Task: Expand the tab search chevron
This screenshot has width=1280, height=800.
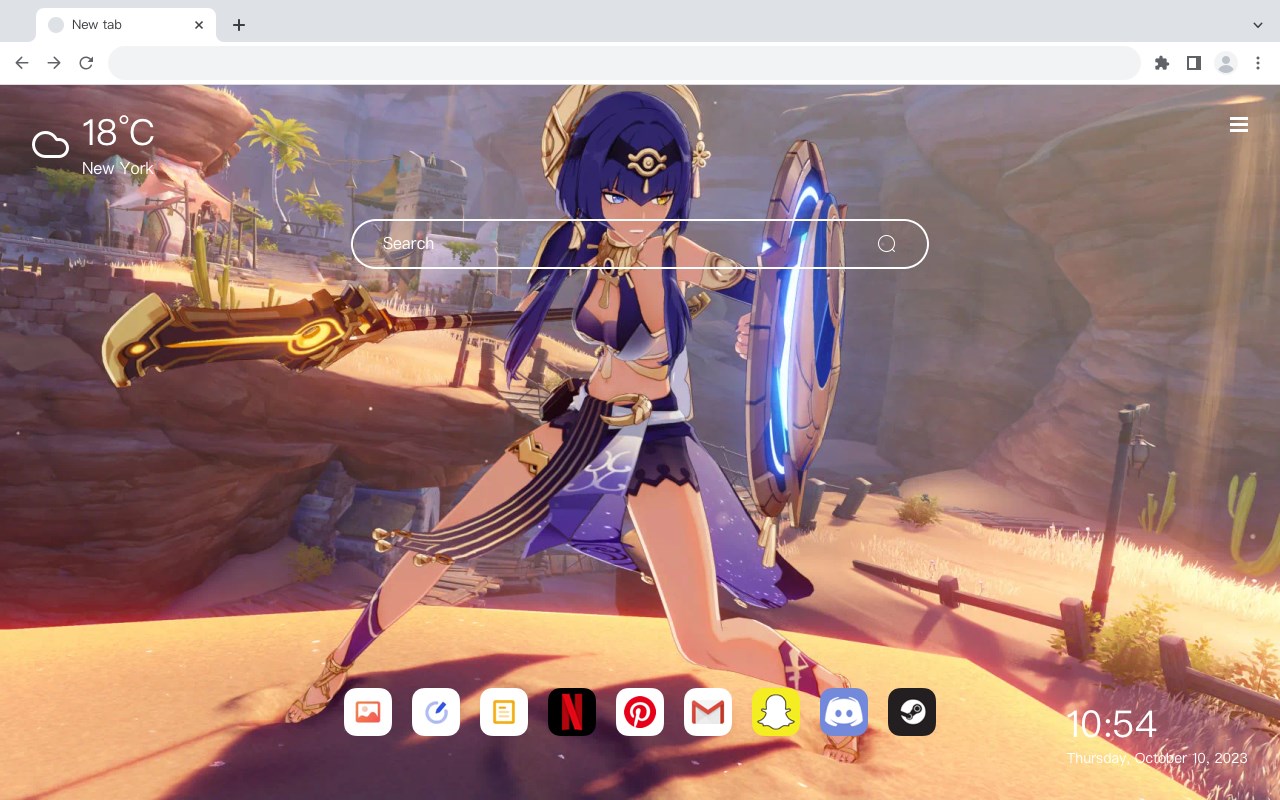Action: pyautogui.click(x=1257, y=25)
